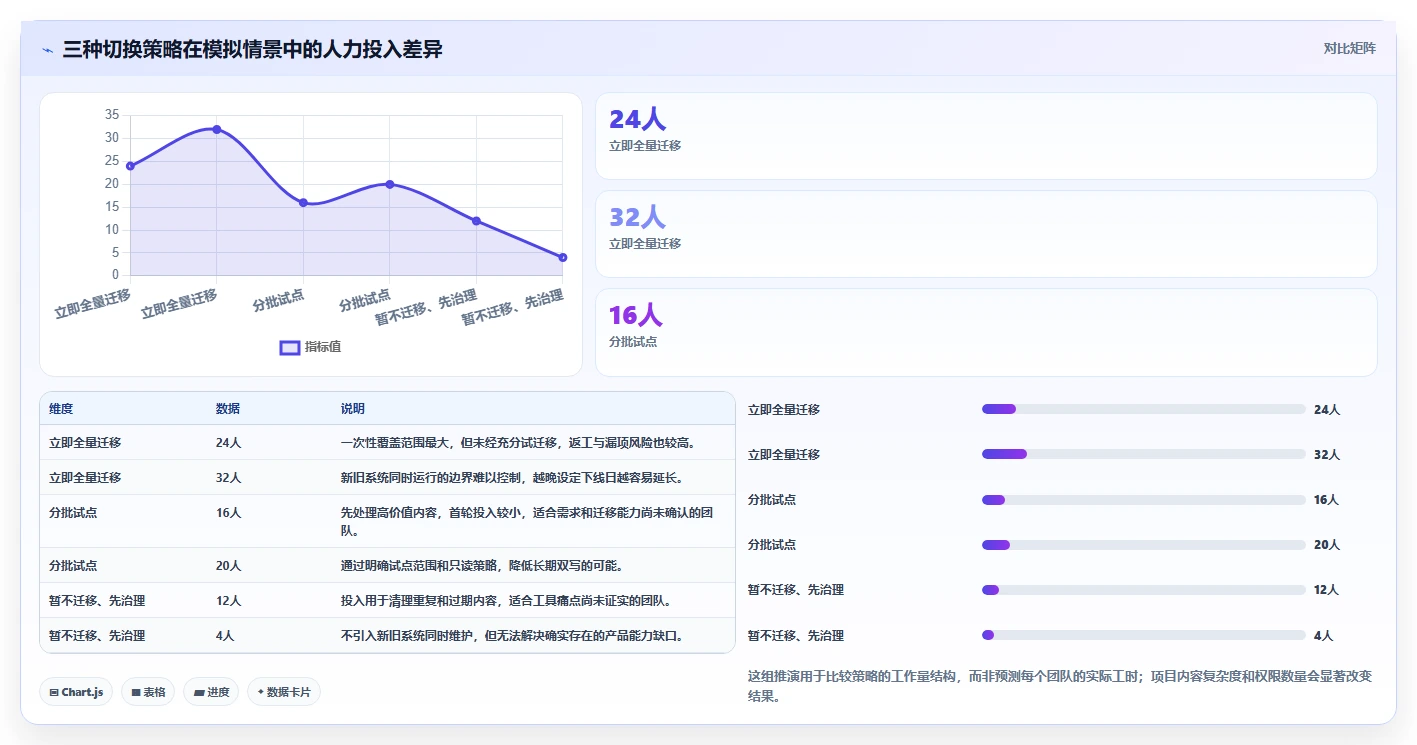Screen dimensions: 1417x745
Task: Click the progress label beside the 12人 bar
Action: pyautogui.click(x=796, y=590)
